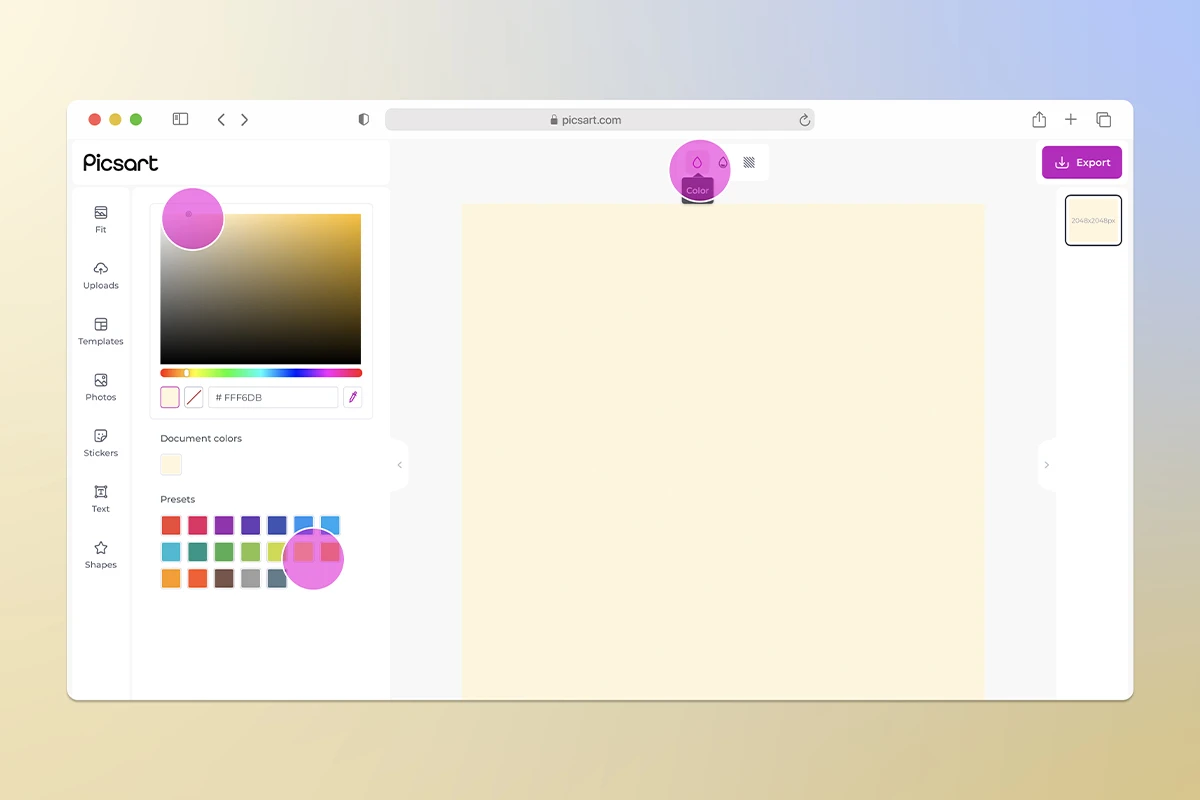The height and width of the screenshot is (800, 1200).
Task: Click the picsart.com address bar
Action: (x=600, y=119)
